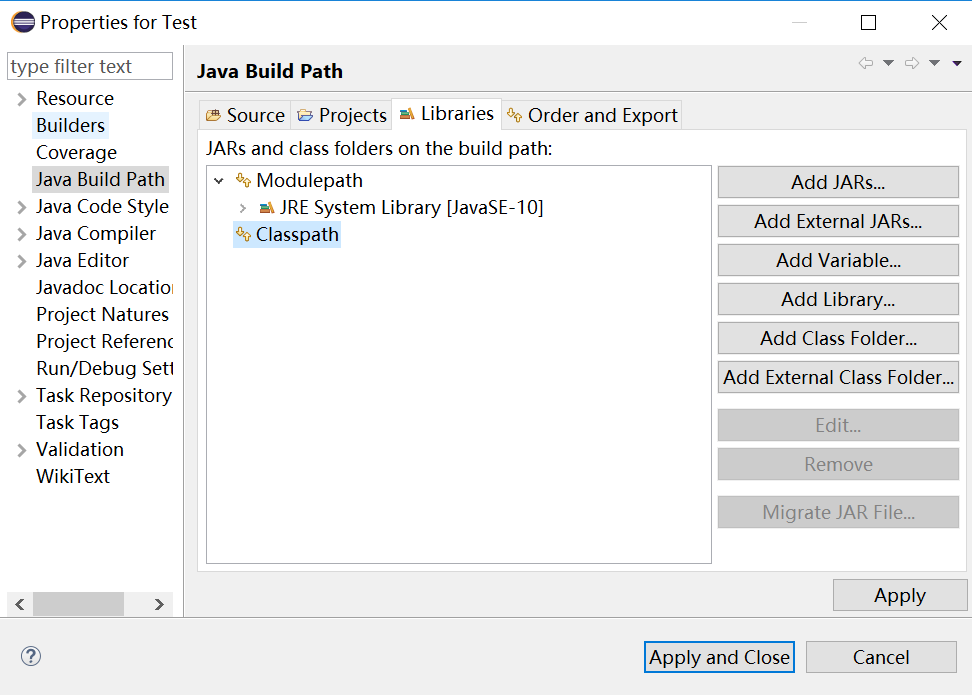
Task: Click Apply and Close button
Action: point(719,657)
